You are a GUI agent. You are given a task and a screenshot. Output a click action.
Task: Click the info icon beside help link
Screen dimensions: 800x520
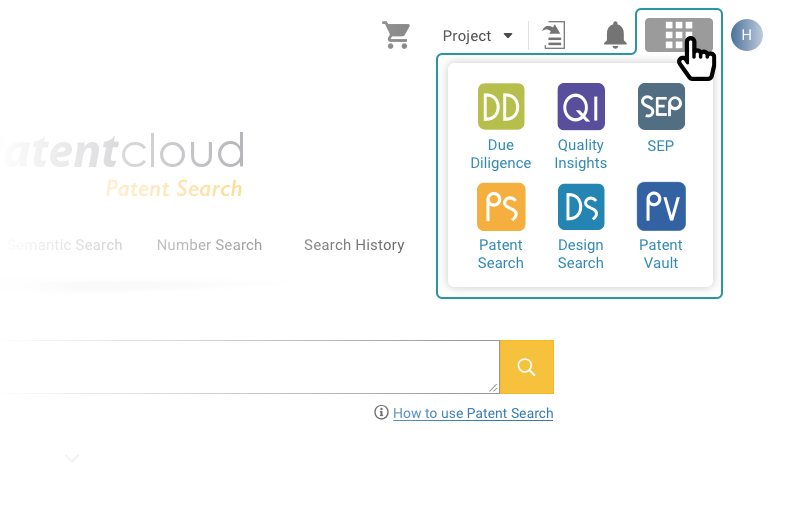click(381, 412)
